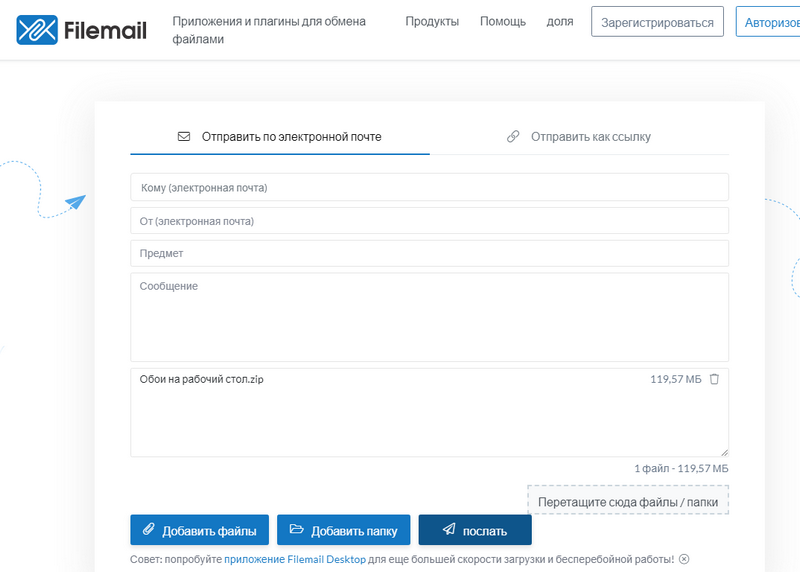800x572 pixels.
Task: Click the Авторизоваться button
Action: pos(768,22)
